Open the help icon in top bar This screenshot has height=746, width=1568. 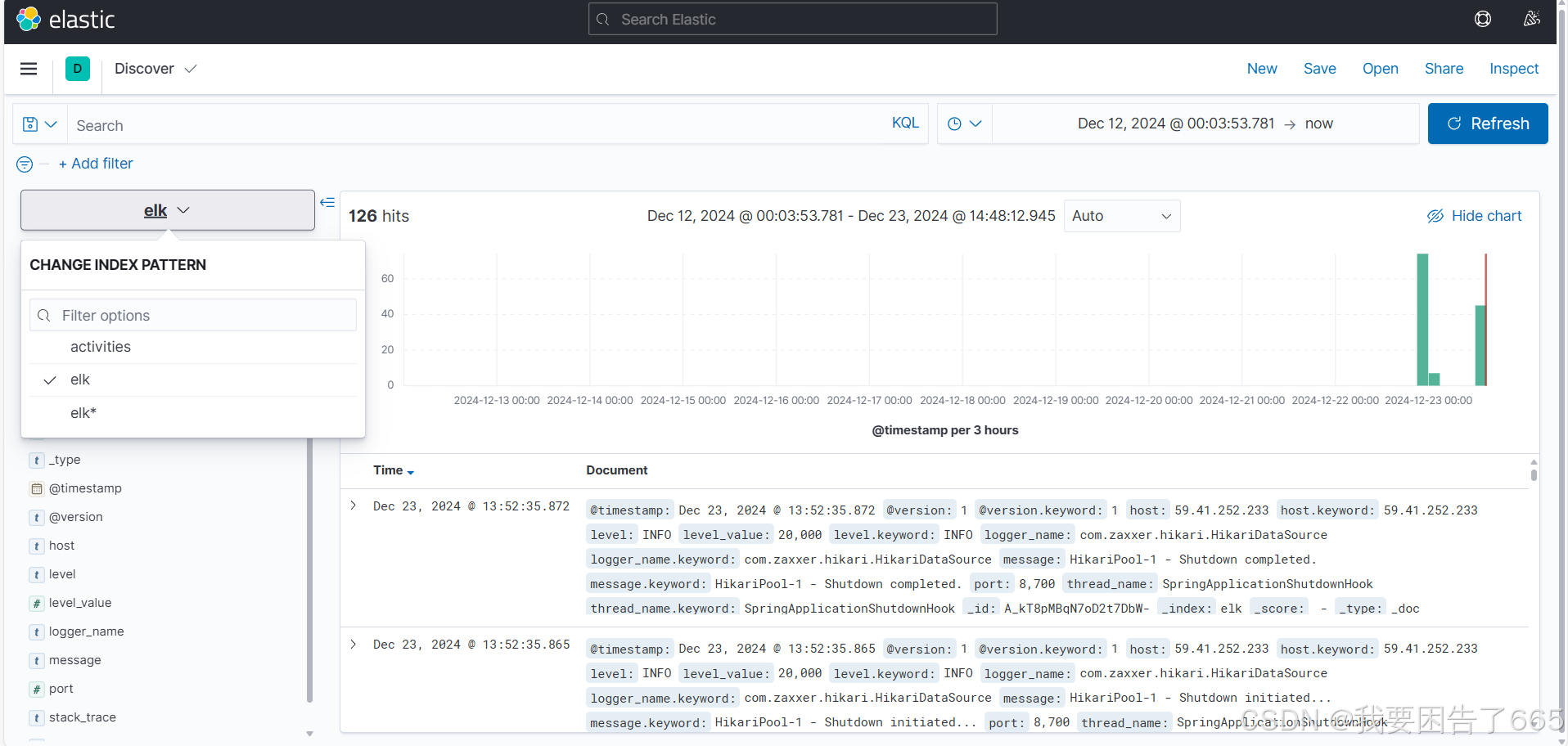click(1483, 19)
